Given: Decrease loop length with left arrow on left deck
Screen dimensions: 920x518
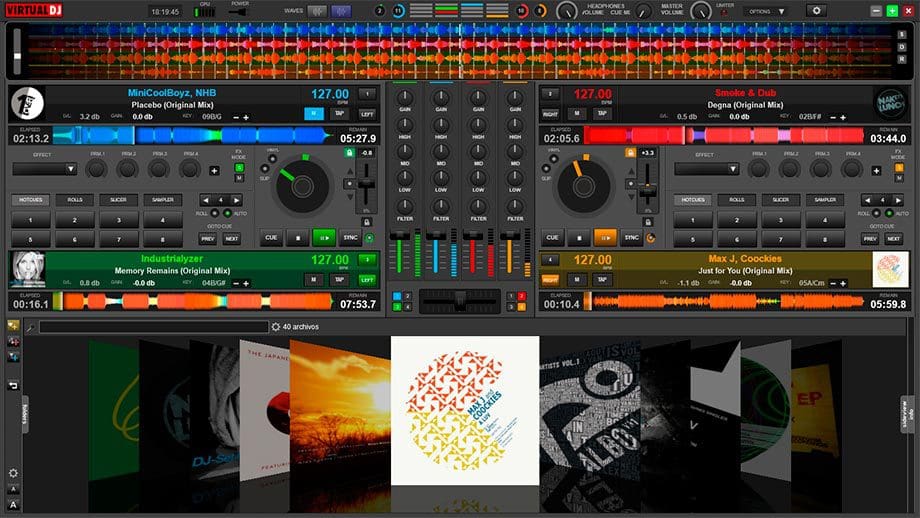Looking at the screenshot, I should tap(205, 200).
